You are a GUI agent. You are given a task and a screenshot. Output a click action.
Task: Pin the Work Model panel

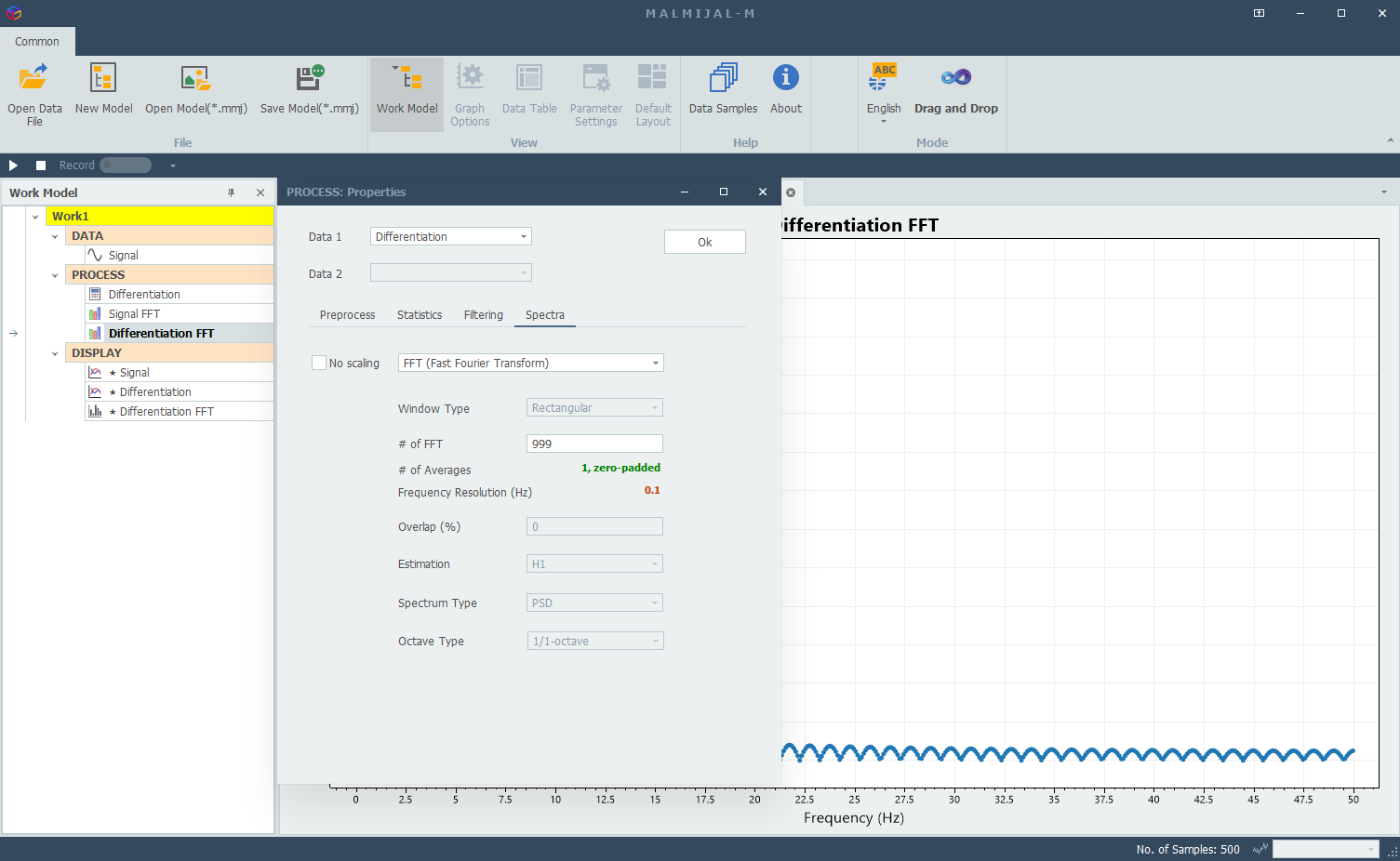(x=232, y=192)
